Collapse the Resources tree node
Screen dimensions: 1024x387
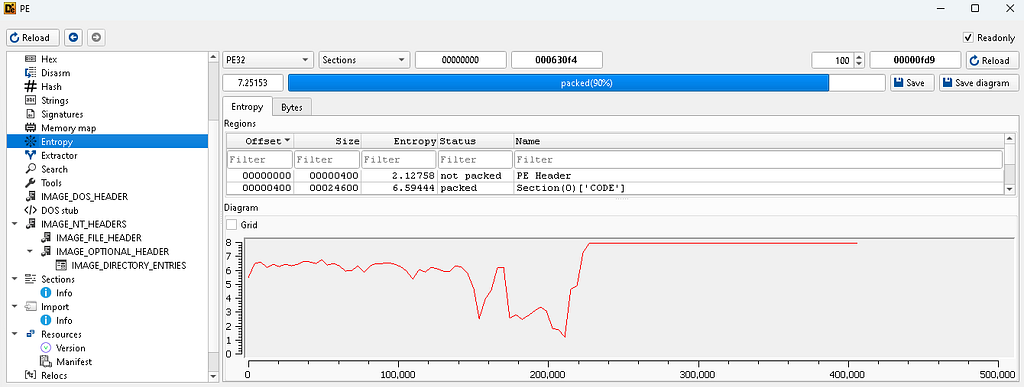(x=14, y=334)
